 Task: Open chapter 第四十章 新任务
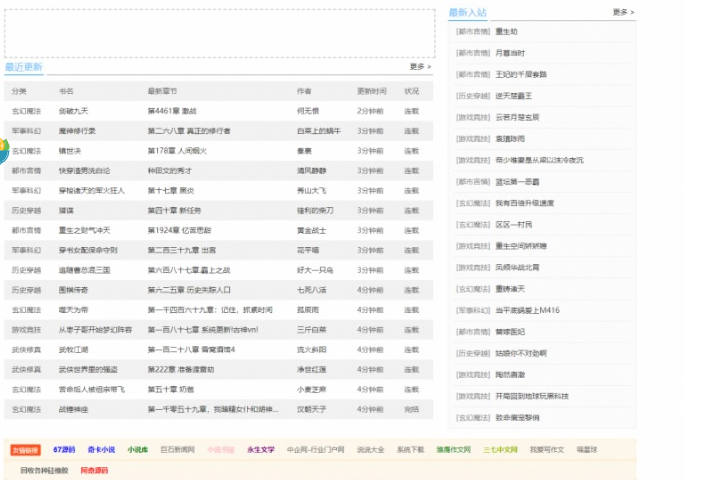click(174, 210)
